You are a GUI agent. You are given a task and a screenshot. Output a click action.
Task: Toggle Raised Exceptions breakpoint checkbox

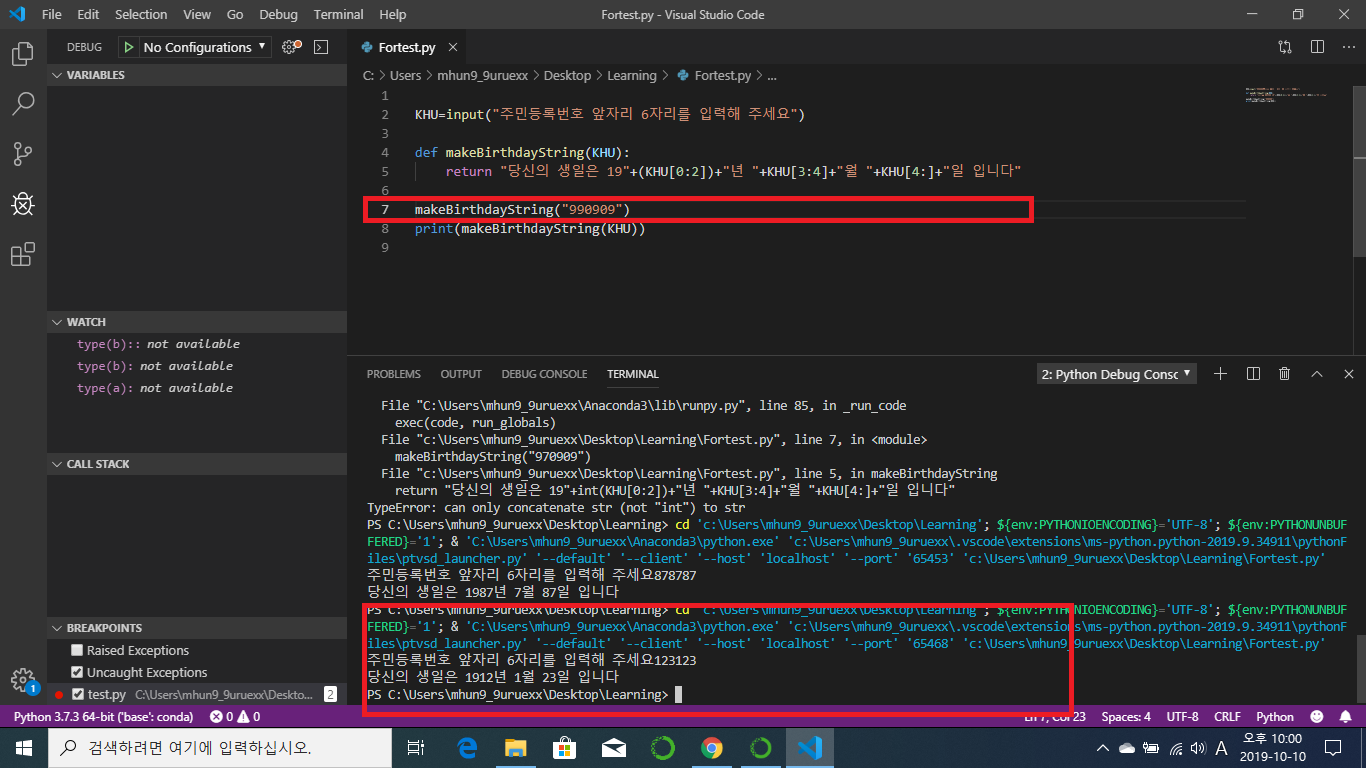[77, 651]
